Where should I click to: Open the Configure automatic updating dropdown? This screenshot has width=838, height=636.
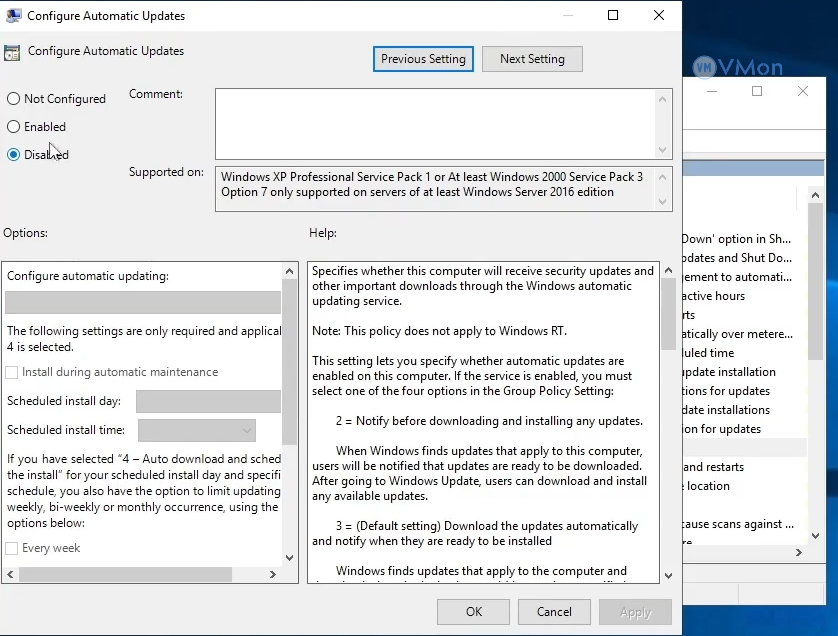pos(143,302)
